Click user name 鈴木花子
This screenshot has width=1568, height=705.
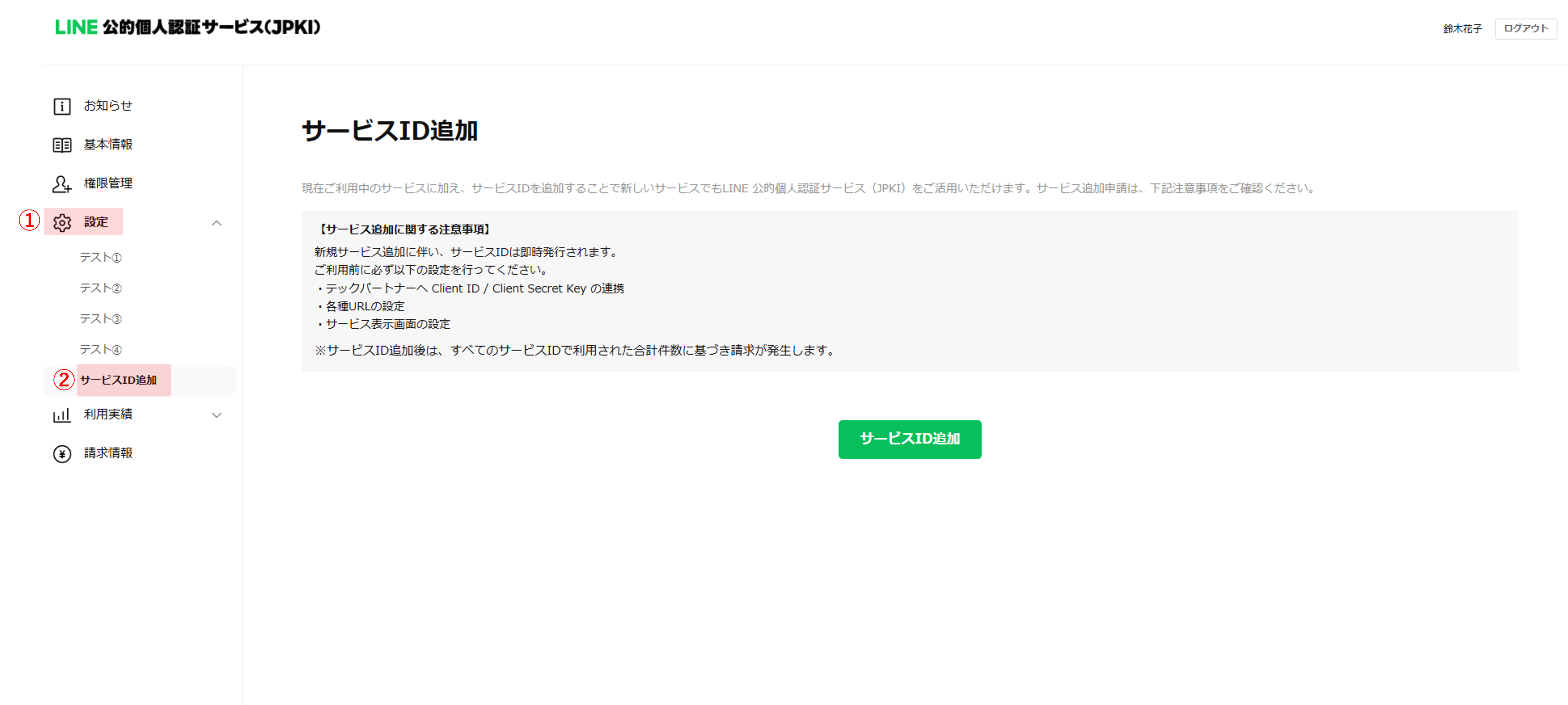[x=1462, y=29]
